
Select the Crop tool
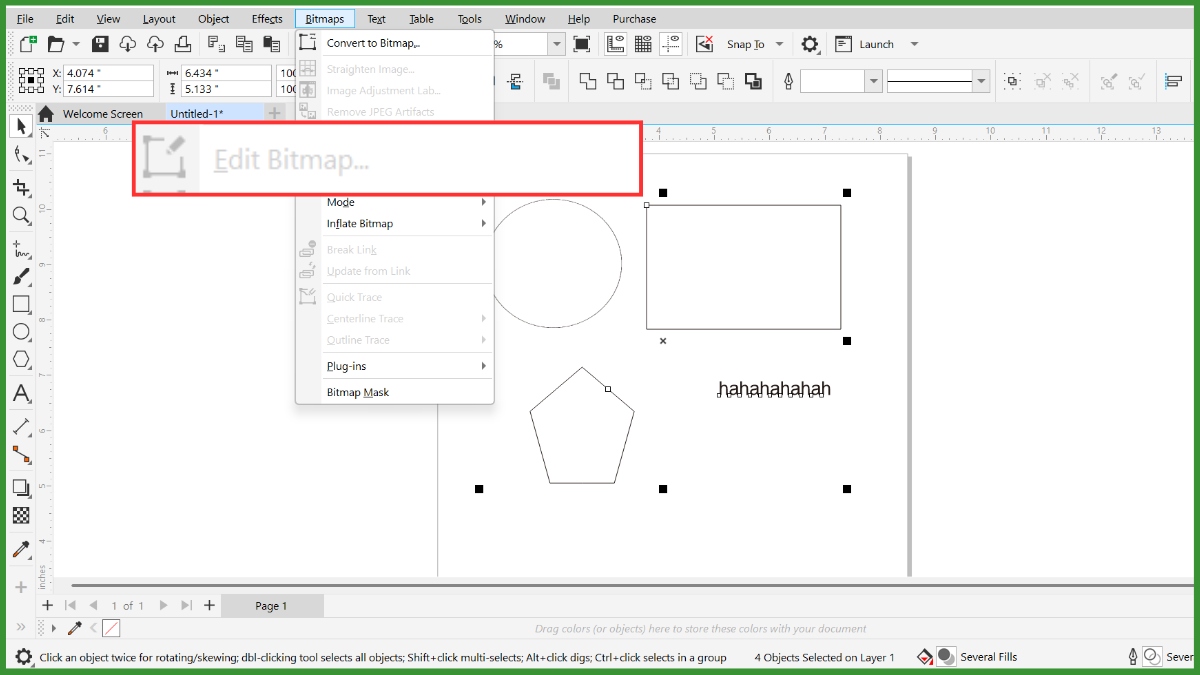tap(21, 188)
